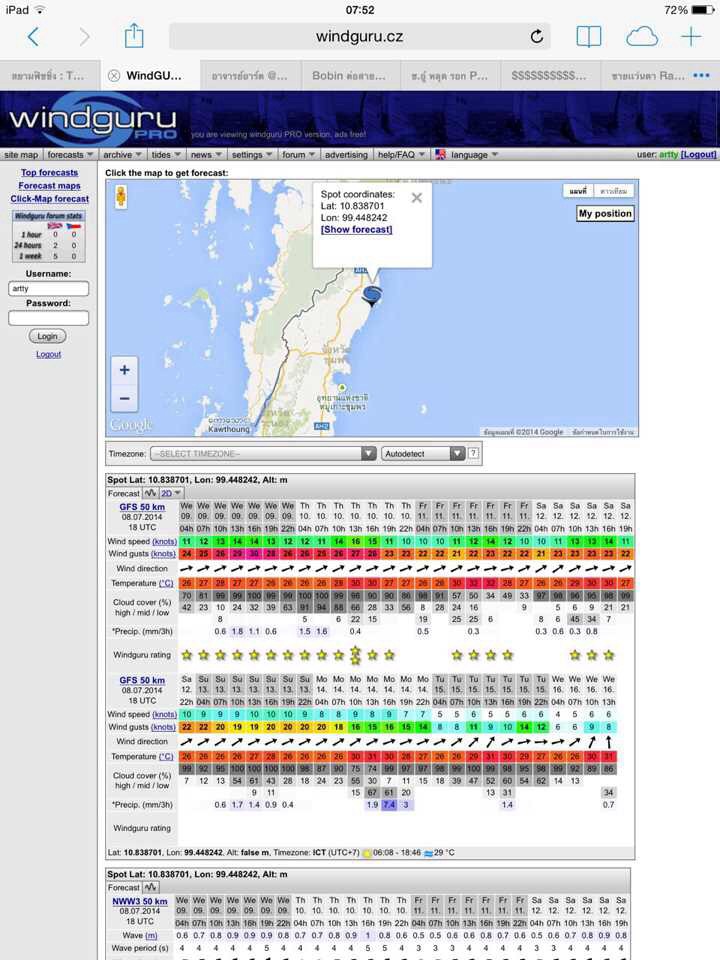
Task: Open the advertising menu item
Action: tap(346, 155)
